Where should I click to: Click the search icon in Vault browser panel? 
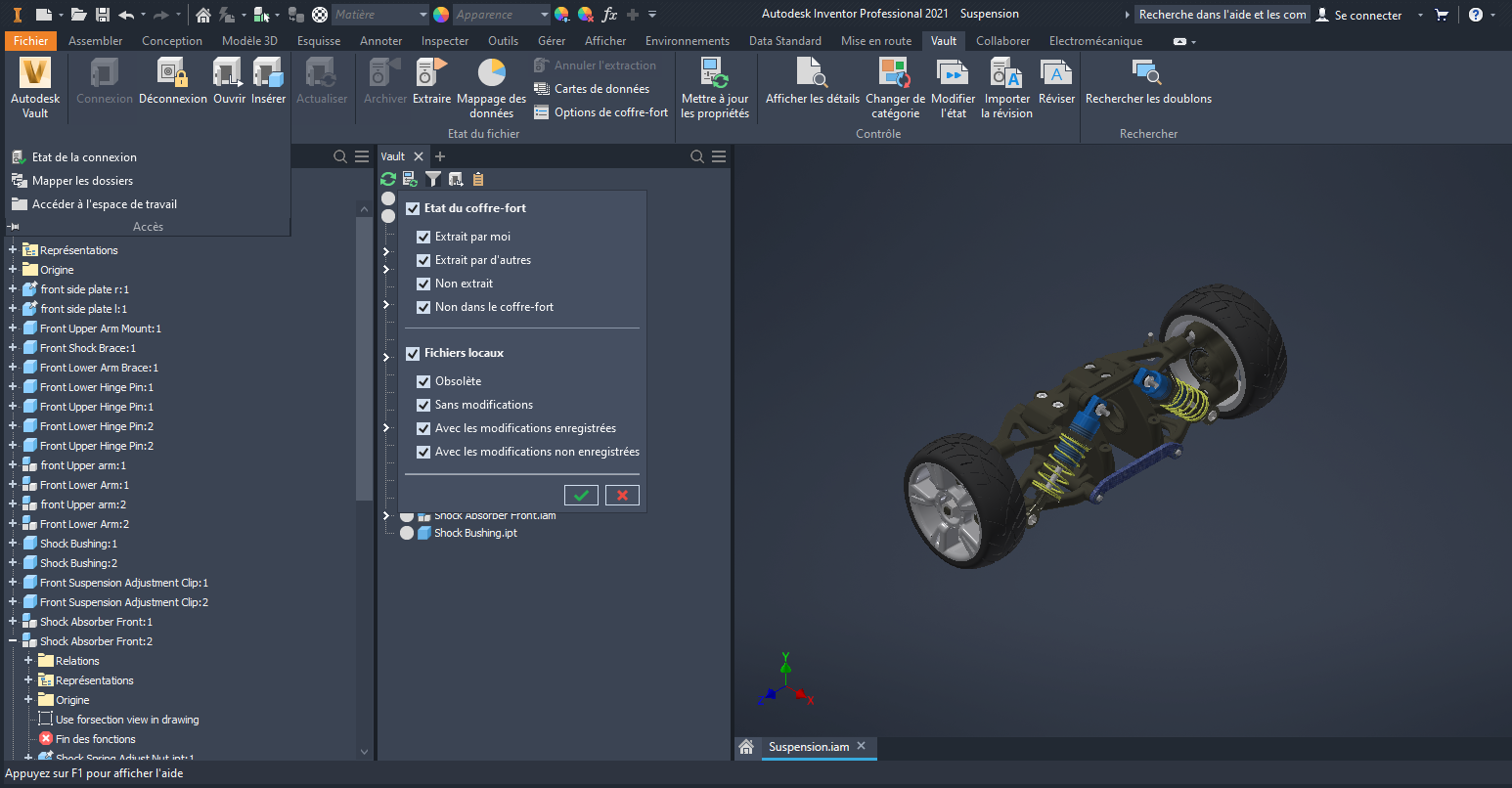[697, 156]
